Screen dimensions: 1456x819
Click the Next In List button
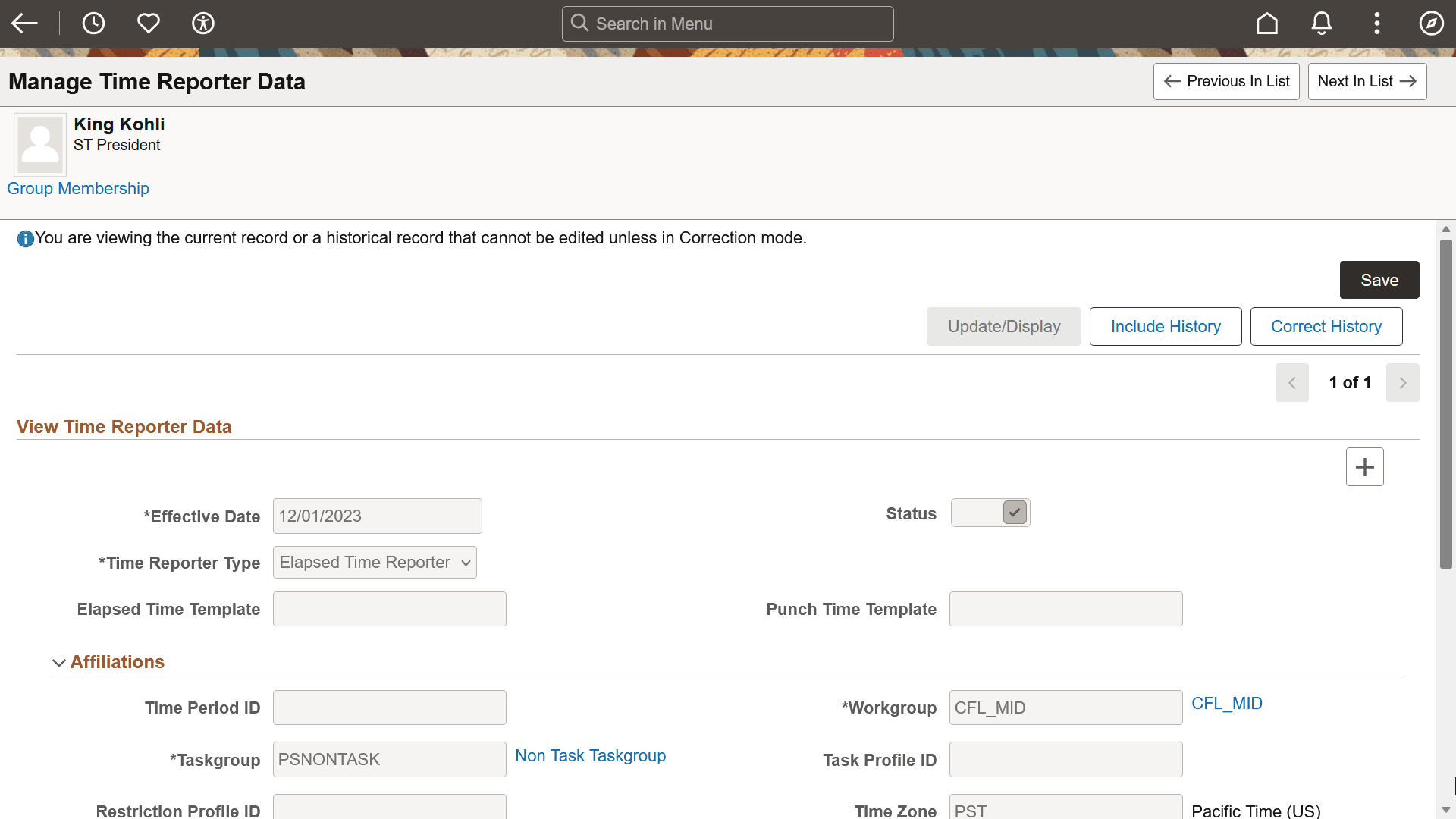pyautogui.click(x=1367, y=81)
